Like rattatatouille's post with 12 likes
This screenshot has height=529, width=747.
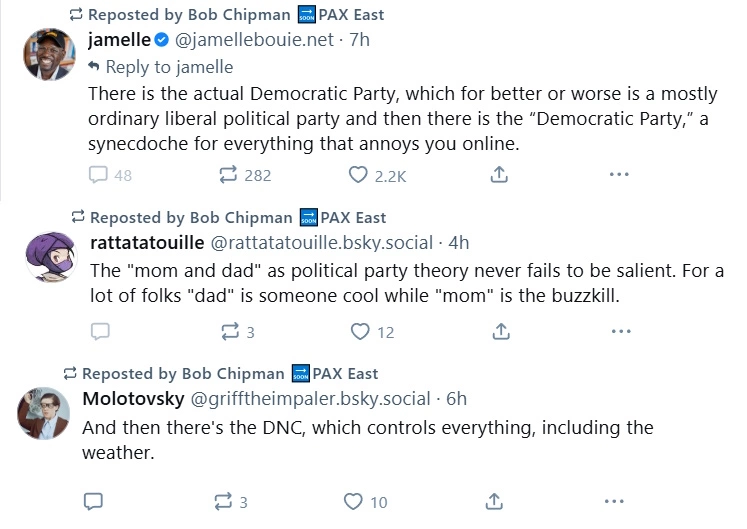(x=372, y=332)
